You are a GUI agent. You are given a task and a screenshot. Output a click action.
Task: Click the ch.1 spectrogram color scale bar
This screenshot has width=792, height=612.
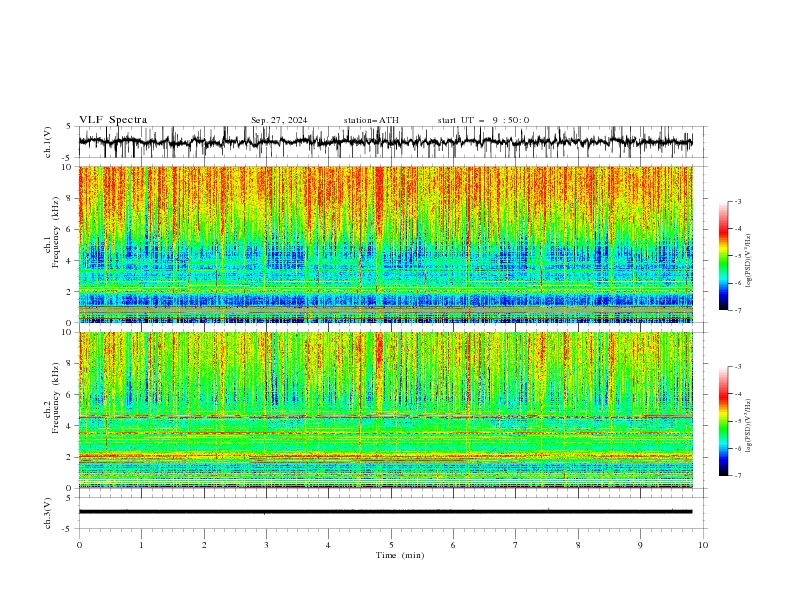pos(723,256)
